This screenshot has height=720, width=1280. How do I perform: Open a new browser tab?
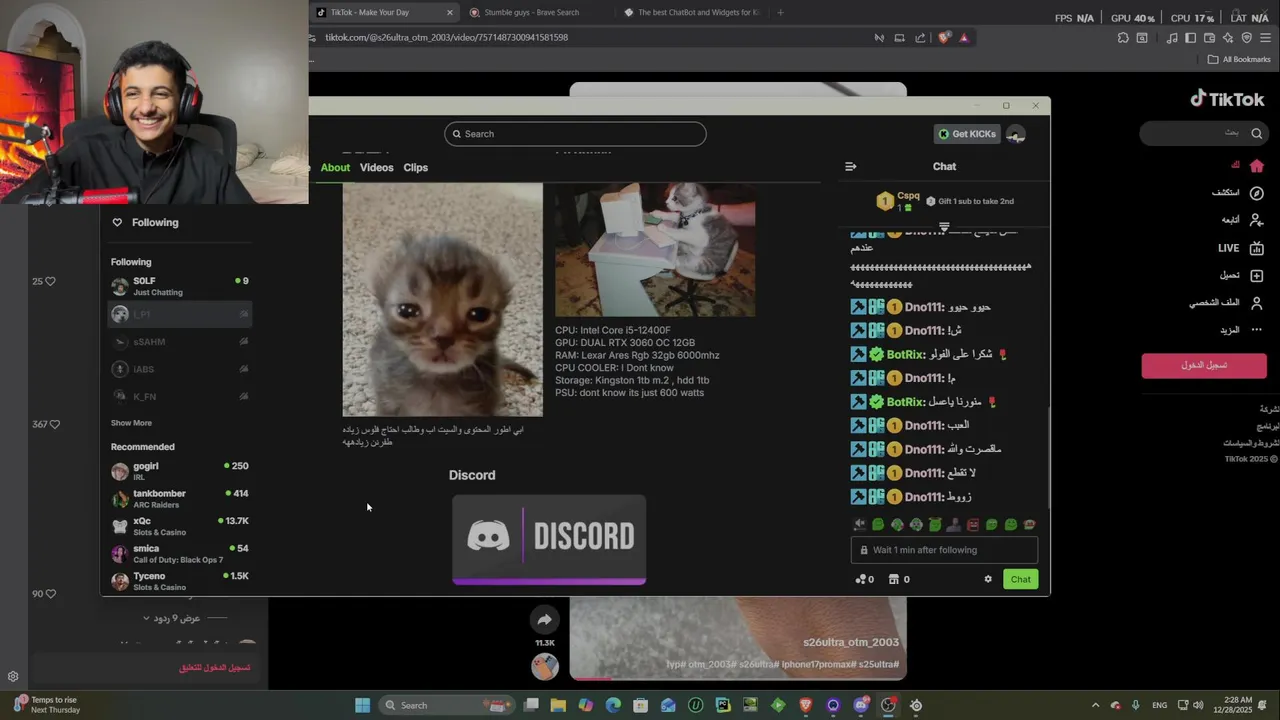(780, 13)
